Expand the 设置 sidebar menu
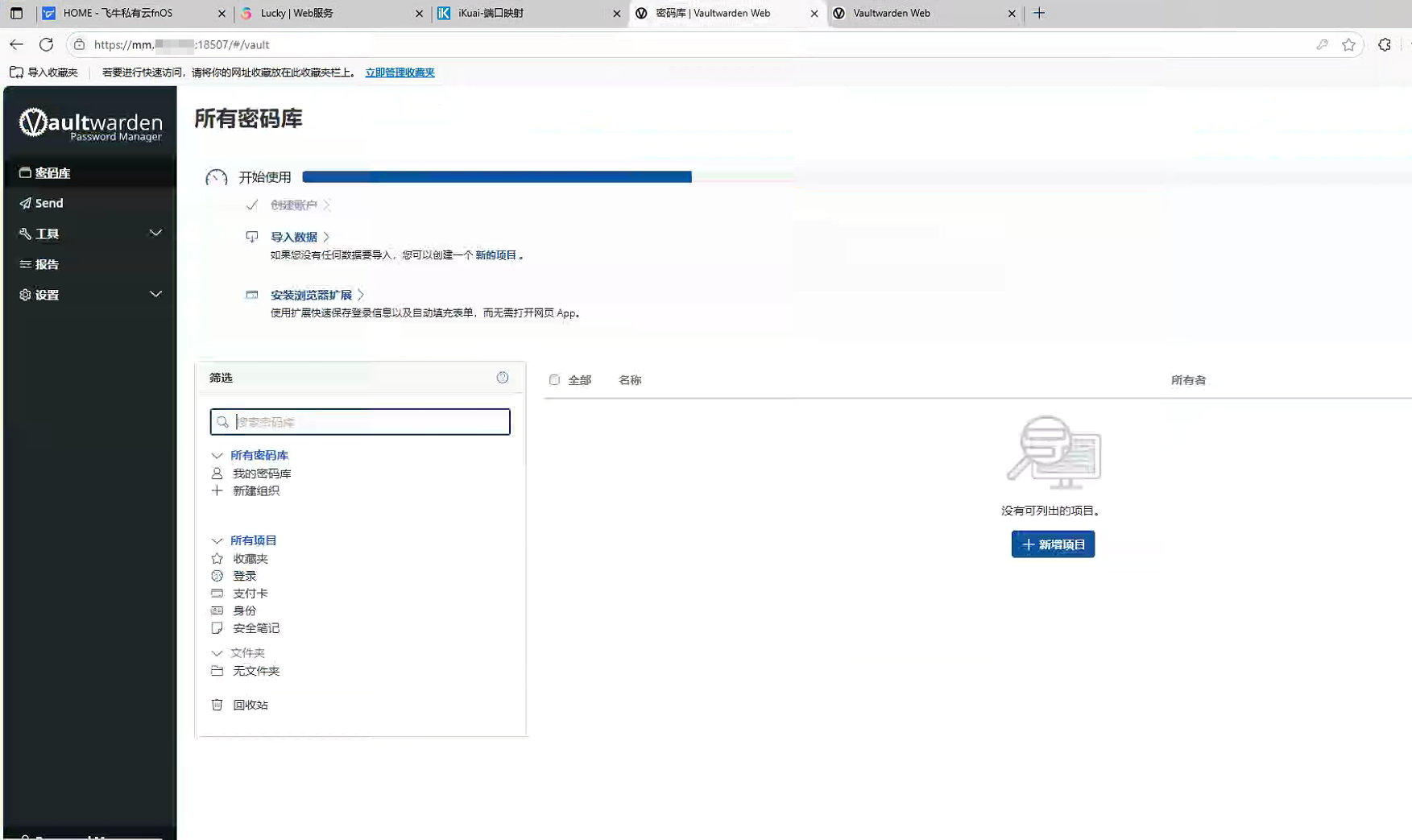Screen dimensions: 1412x840 89,295
